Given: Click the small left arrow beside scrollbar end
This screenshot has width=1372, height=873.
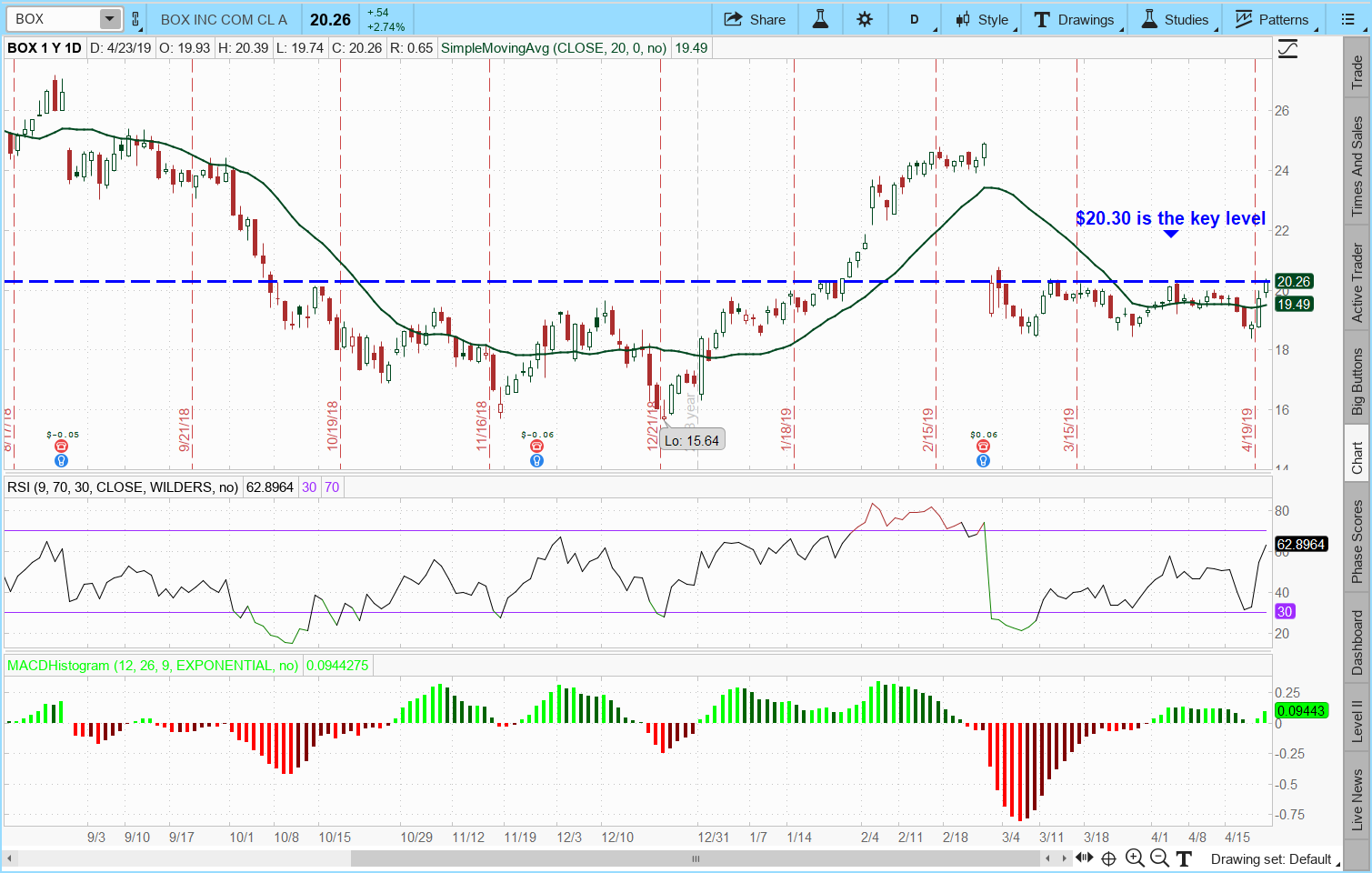Looking at the screenshot, I should (x=1047, y=858).
